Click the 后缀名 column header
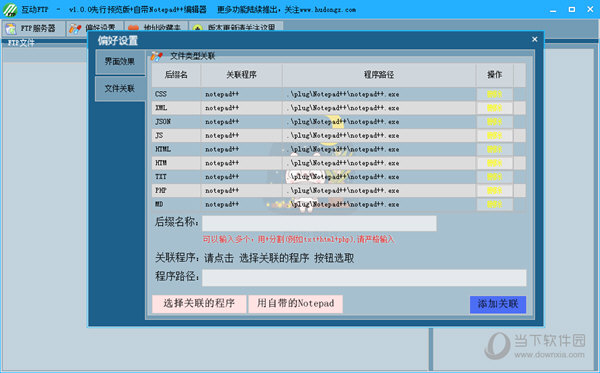This screenshot has width=600, height=373. [176, 75]
